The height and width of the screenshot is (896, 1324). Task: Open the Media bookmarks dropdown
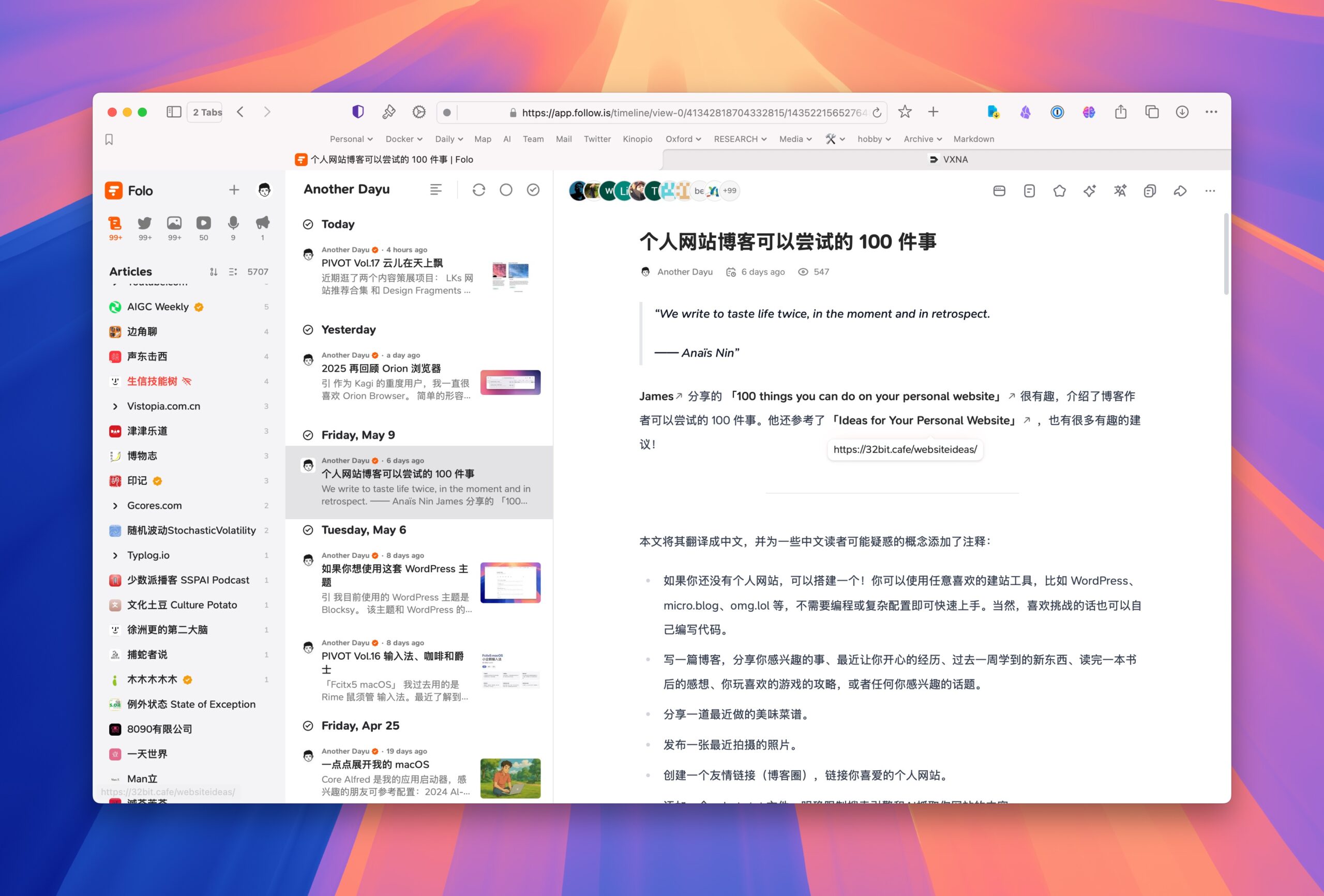(x=795, y=139)
